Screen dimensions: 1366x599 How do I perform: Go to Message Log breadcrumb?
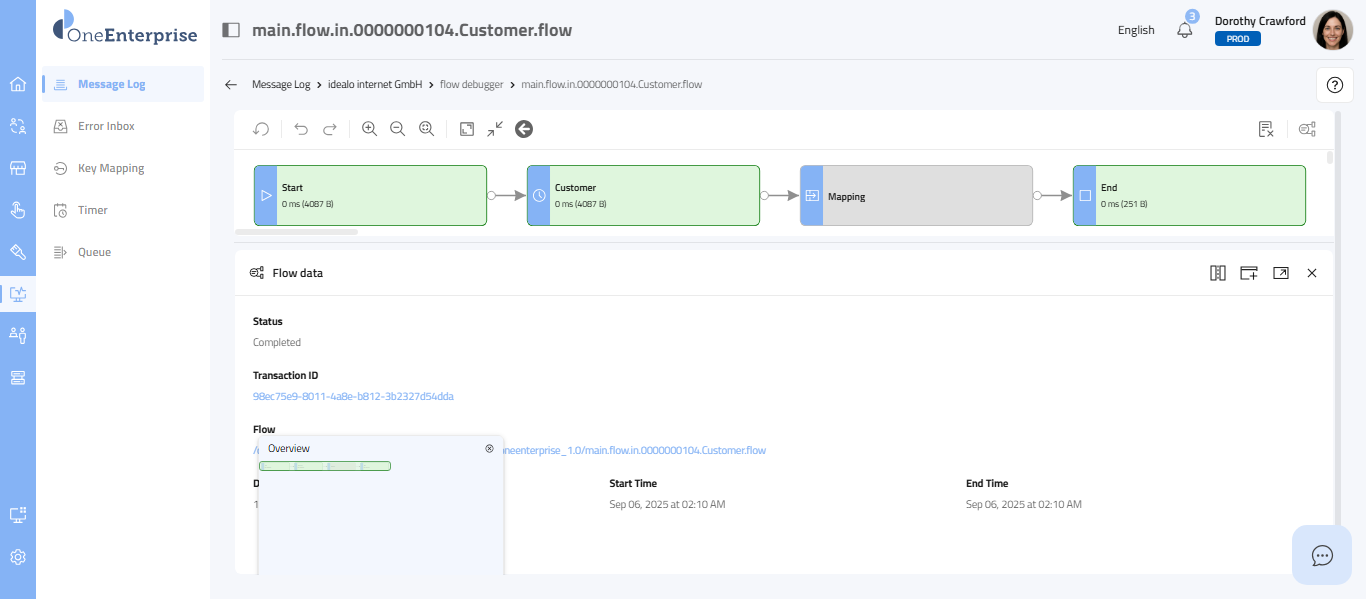pyautogui.click(x=281, y=85)
